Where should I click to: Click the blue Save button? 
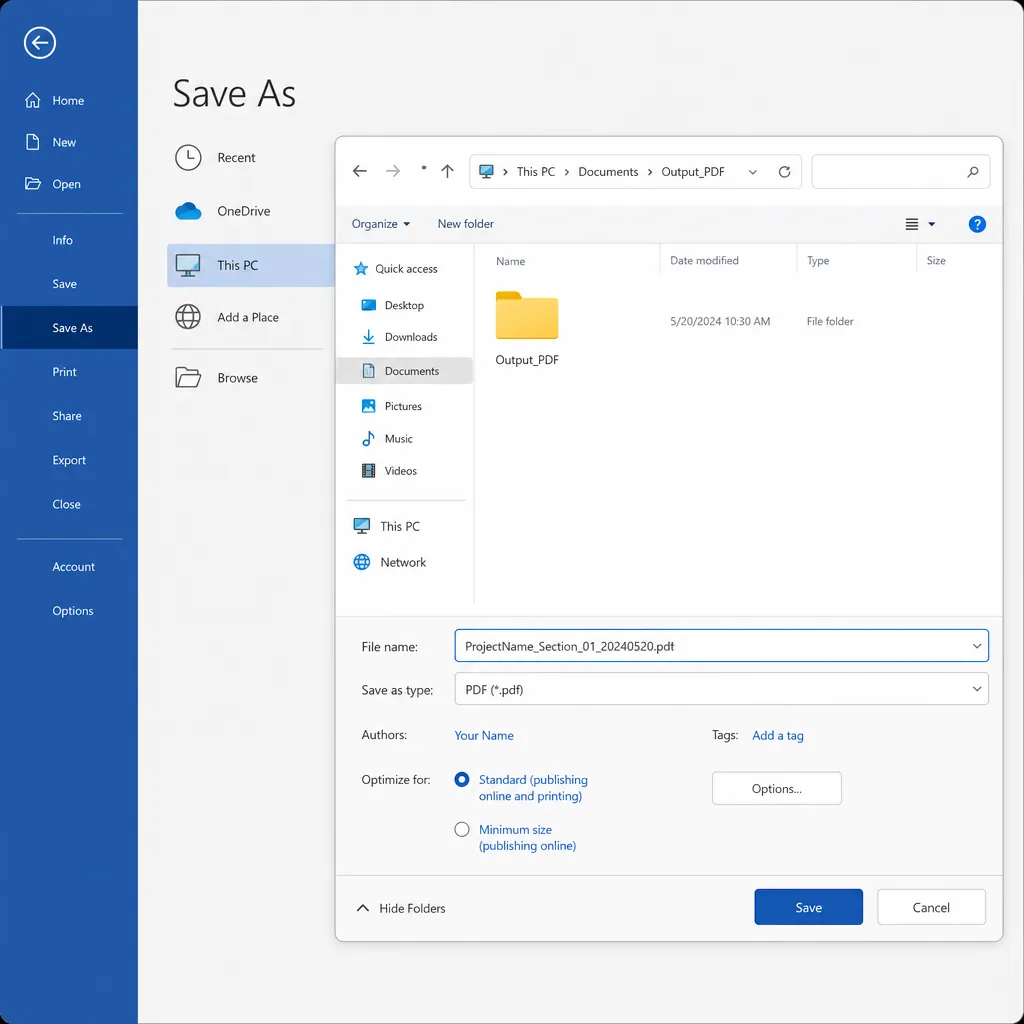[808, 907]
